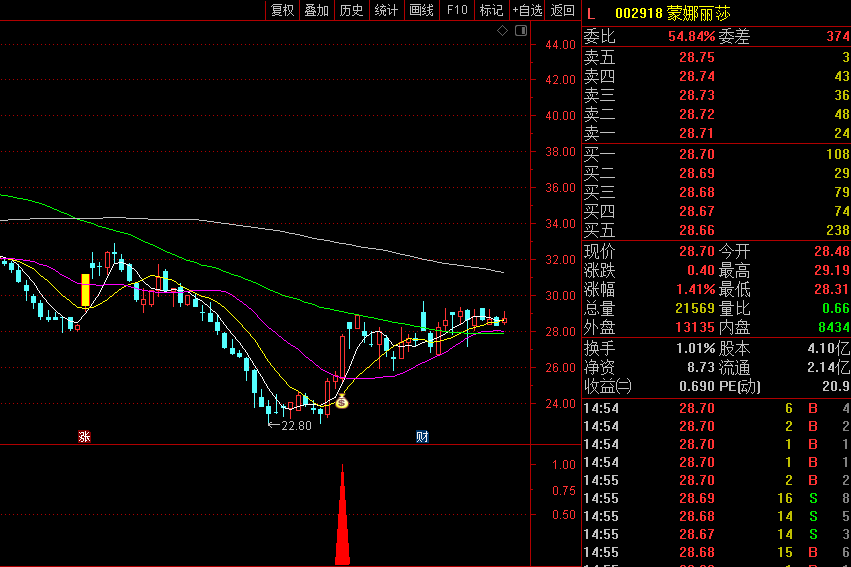Click the 44.00 price axis label
The height and width of the screenshot is (567, 851).
tap(560, 45)
